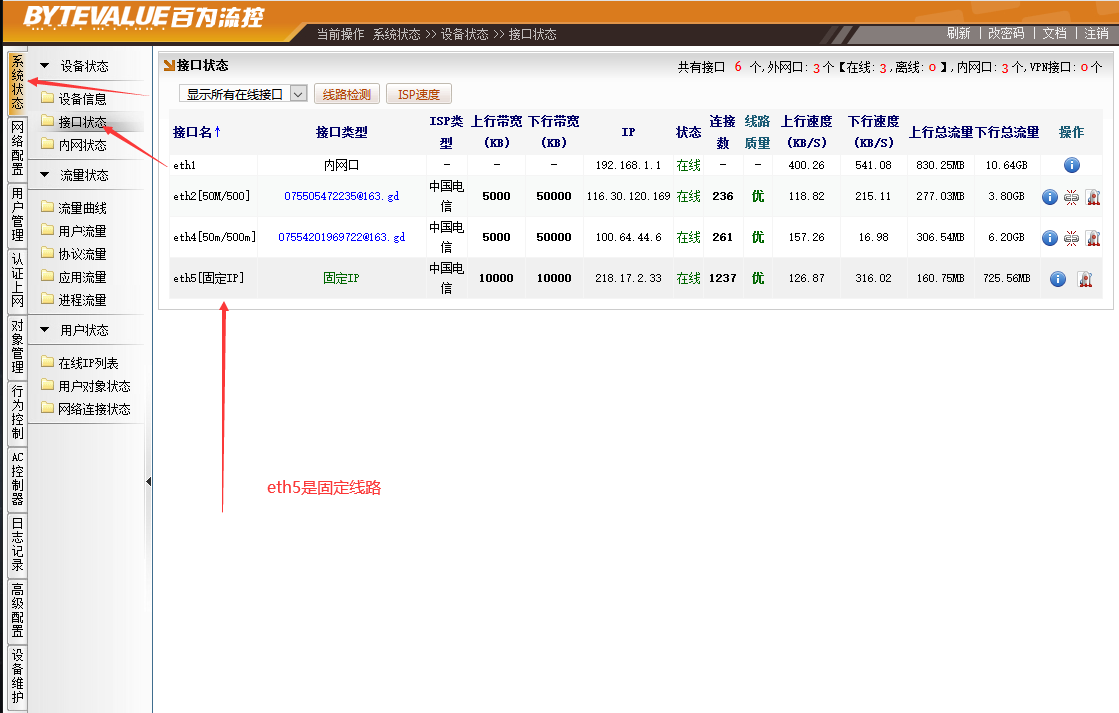
Task: Click the line test icon for eth5
Action: (x=1084, y=279)
